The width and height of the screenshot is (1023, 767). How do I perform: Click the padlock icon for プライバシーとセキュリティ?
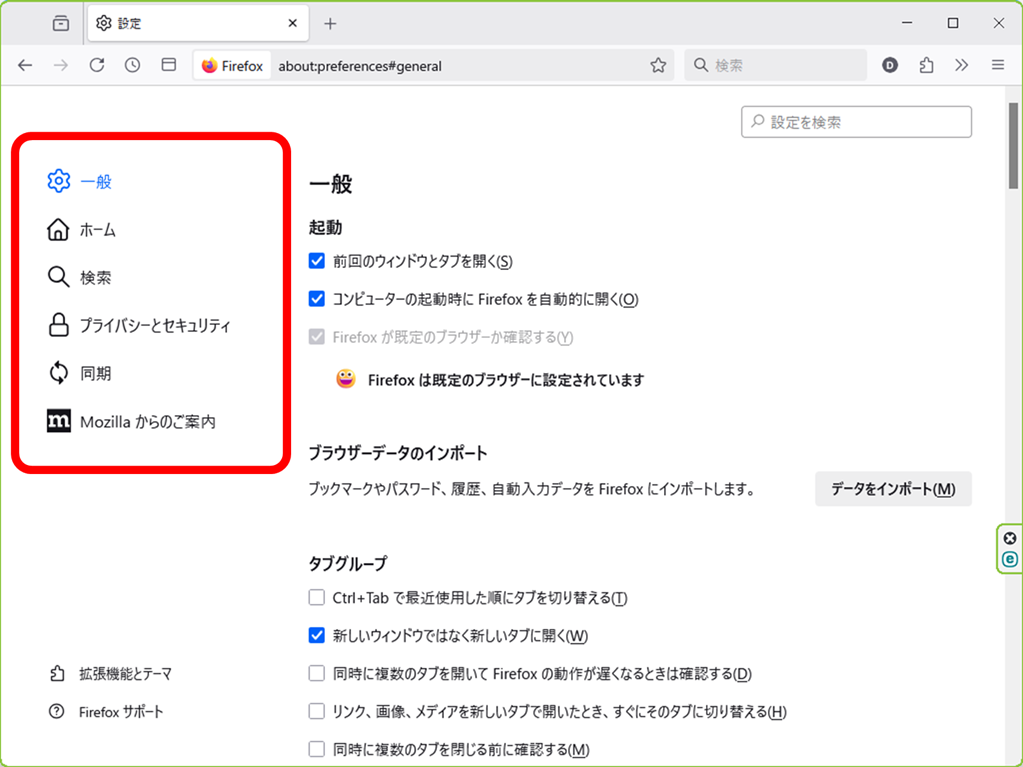(58, 325)
